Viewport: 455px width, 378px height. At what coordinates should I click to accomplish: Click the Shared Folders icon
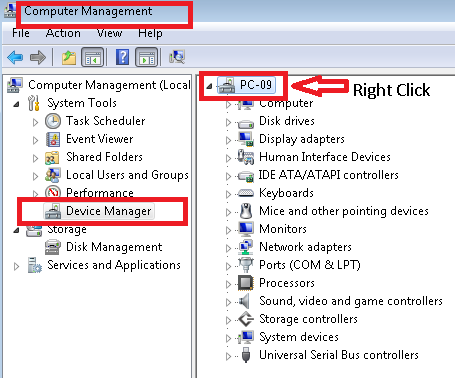[x=52, y=157]
